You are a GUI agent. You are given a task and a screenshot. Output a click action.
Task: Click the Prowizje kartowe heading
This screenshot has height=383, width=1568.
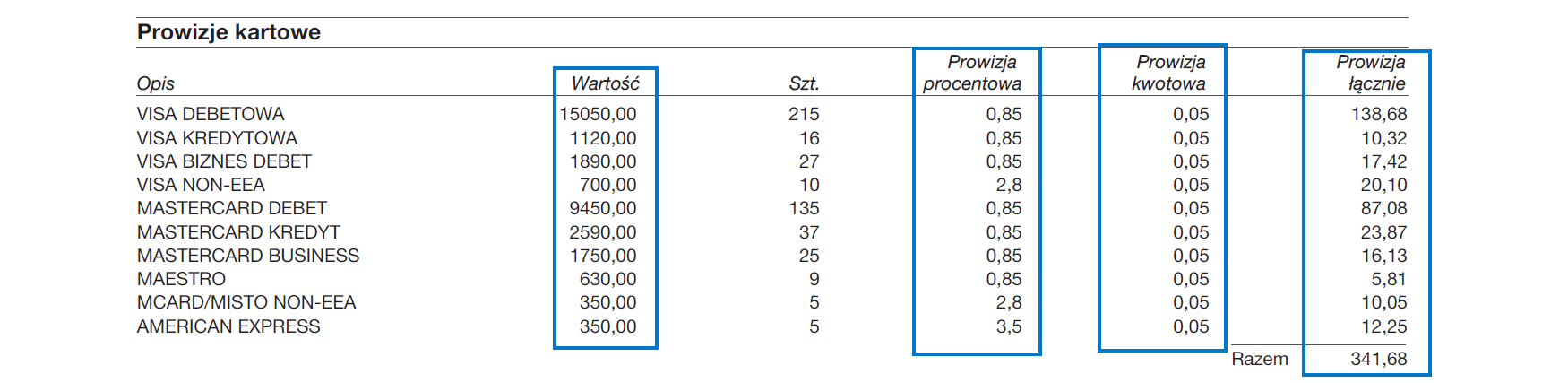228,32
